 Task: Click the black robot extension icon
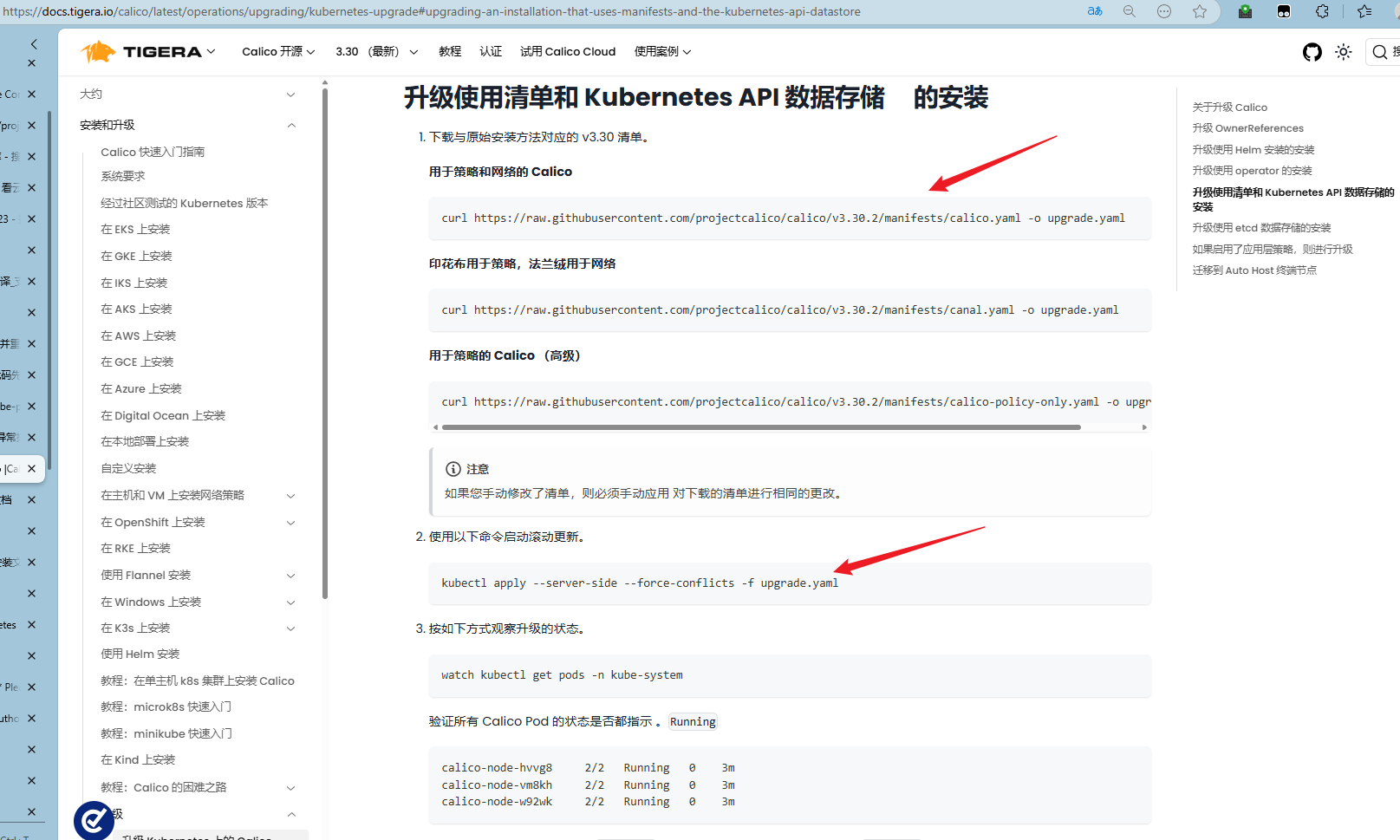point(1284,11)
